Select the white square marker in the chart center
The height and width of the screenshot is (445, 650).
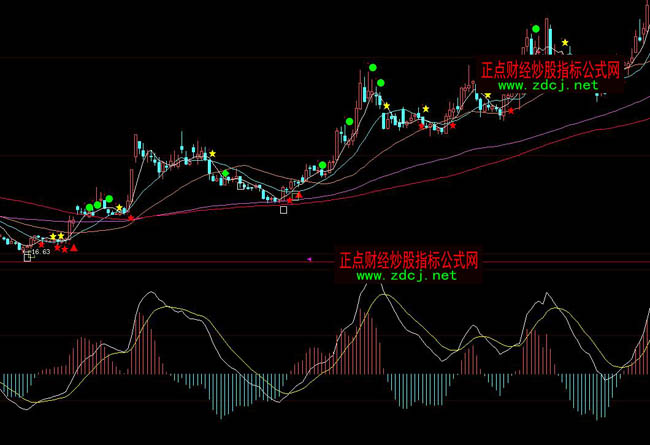click(x=284, y=210)
